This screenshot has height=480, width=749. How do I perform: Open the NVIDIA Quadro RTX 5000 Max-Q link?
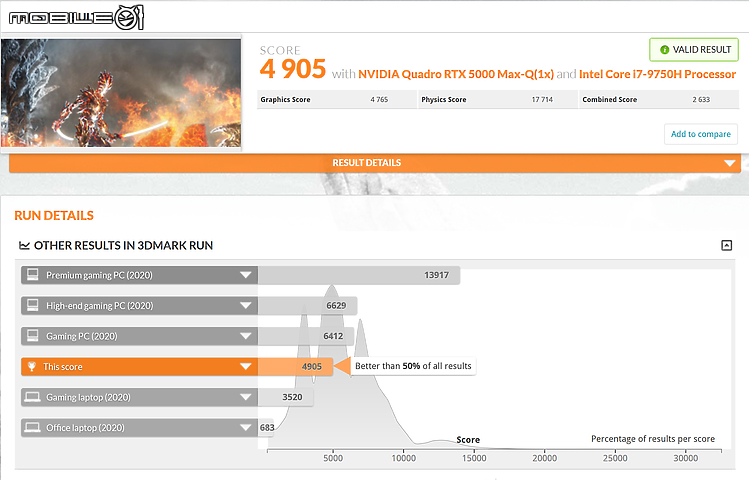[456, 75]
